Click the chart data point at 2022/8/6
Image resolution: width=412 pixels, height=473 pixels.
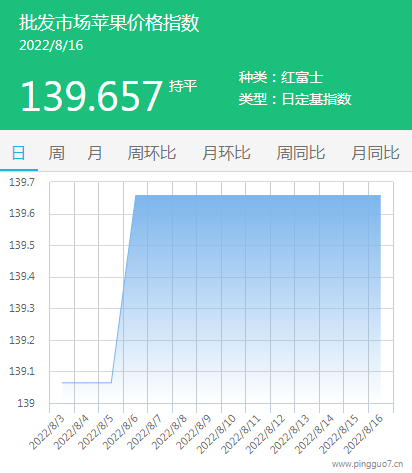pos(136,195)
